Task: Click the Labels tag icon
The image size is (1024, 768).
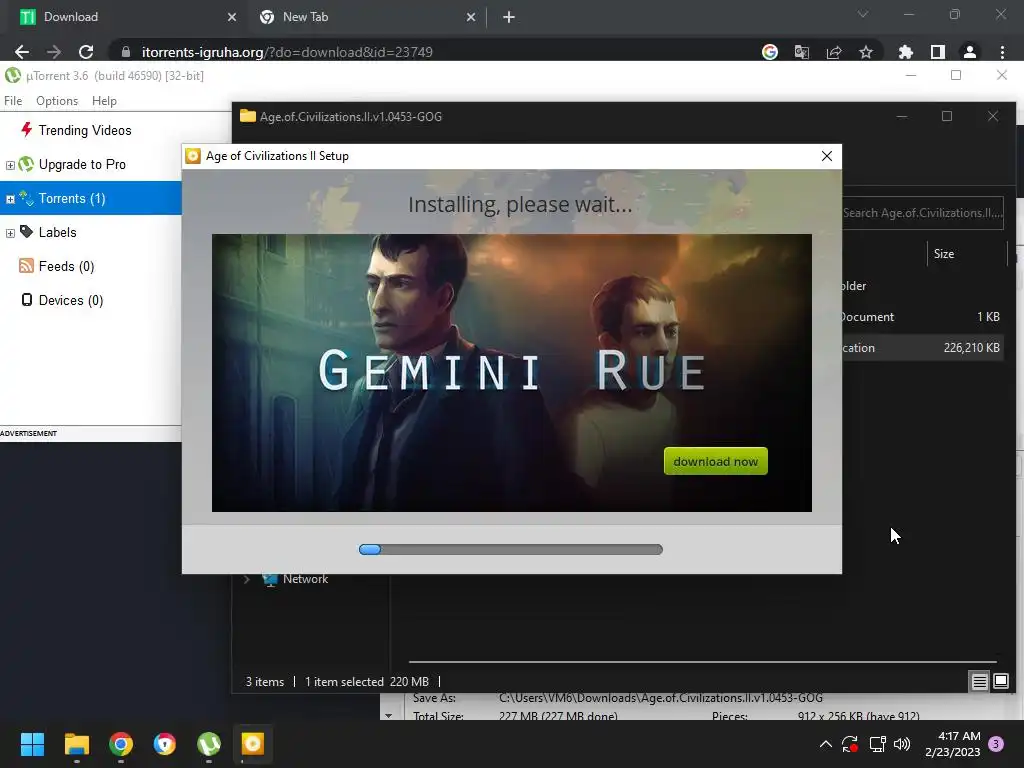Action: [26, 231]
